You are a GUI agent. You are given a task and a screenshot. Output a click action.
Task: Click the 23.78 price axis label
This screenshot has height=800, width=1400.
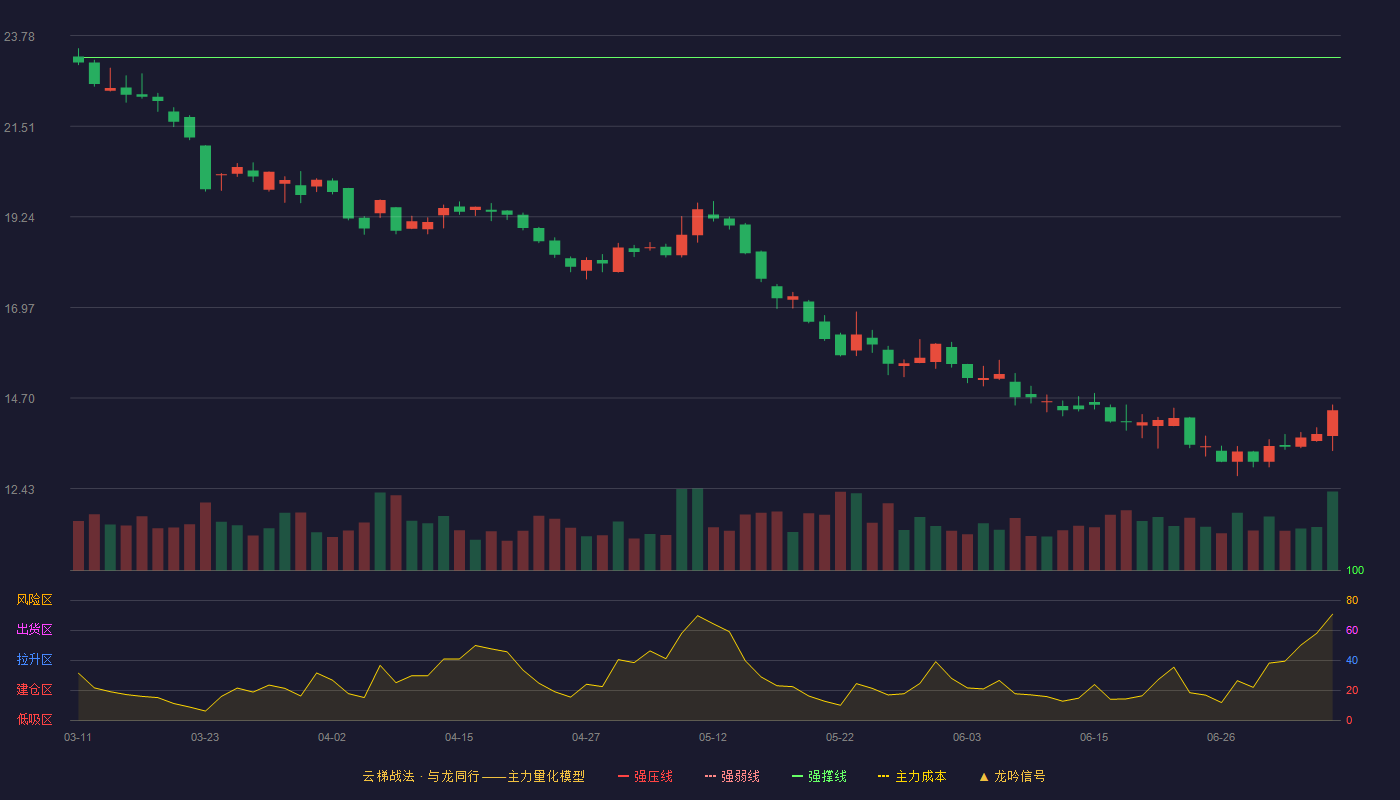point(19,37)
